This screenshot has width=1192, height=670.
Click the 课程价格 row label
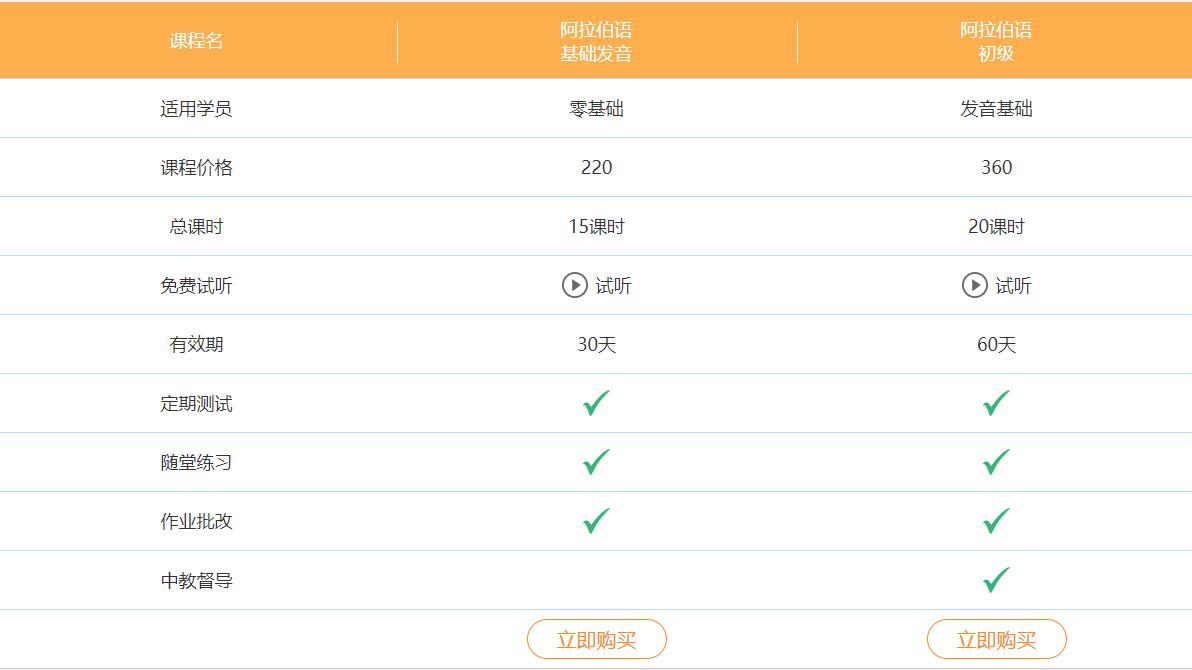tap(196, 167)
